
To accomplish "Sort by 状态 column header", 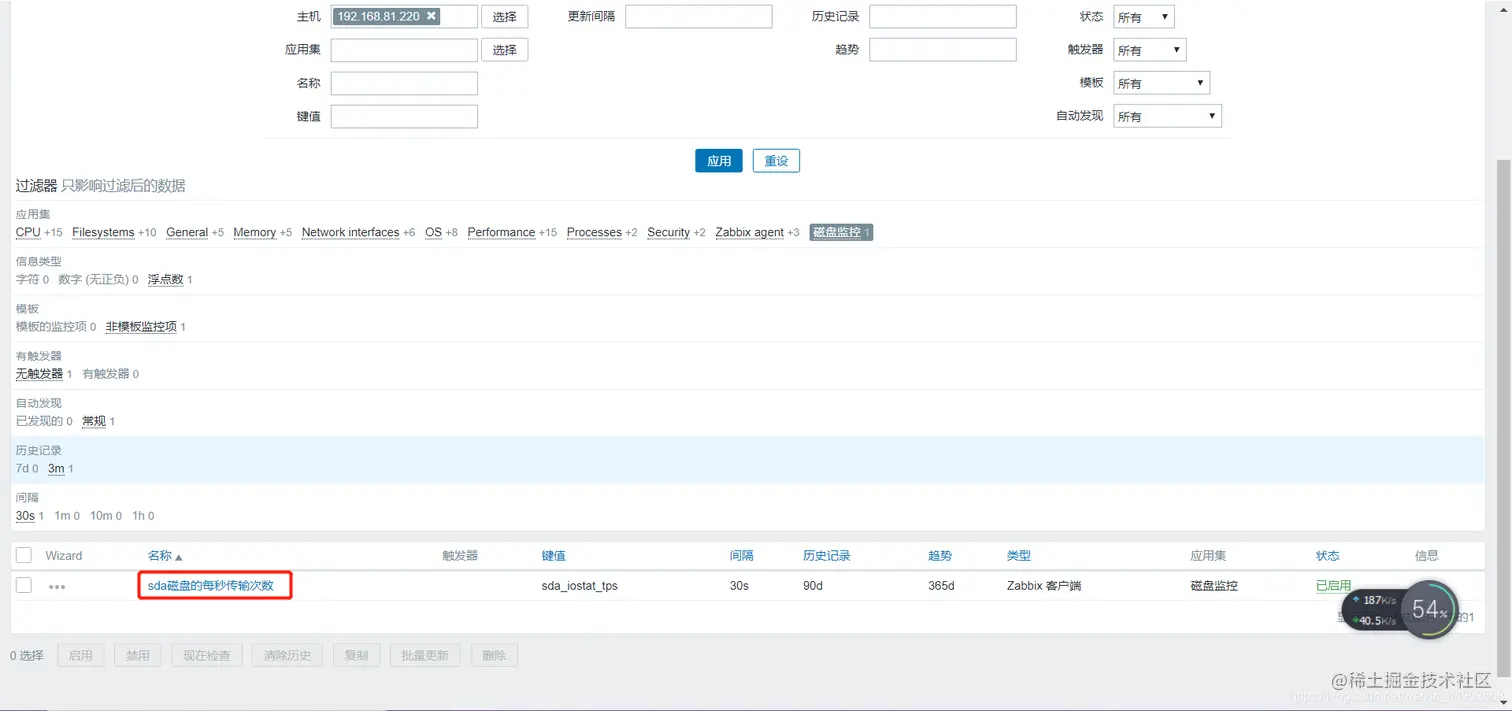I will point(1328,556).
